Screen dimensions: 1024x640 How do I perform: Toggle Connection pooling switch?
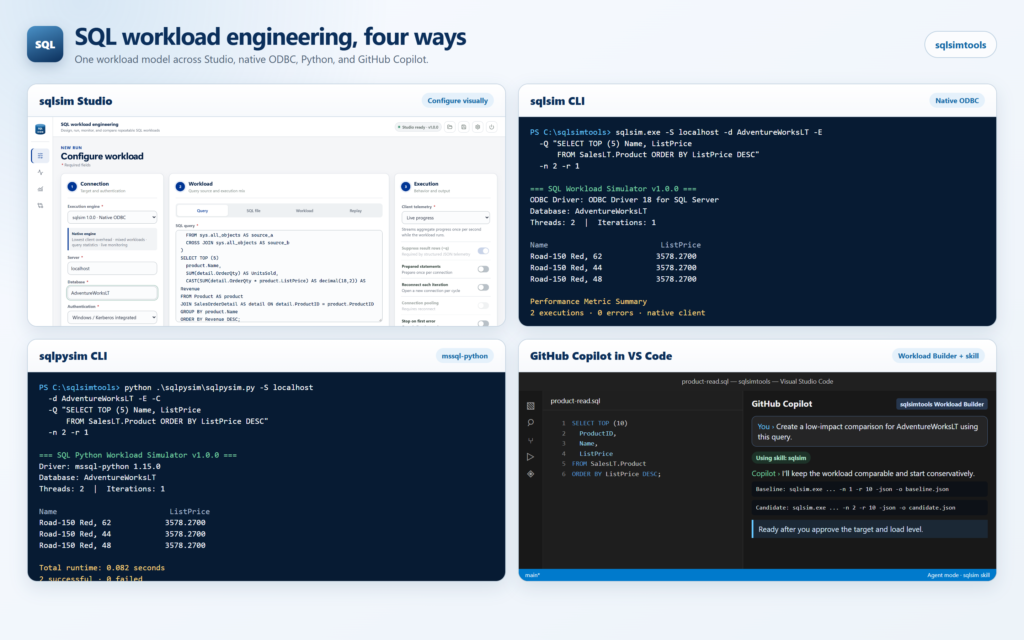(483, 306)
